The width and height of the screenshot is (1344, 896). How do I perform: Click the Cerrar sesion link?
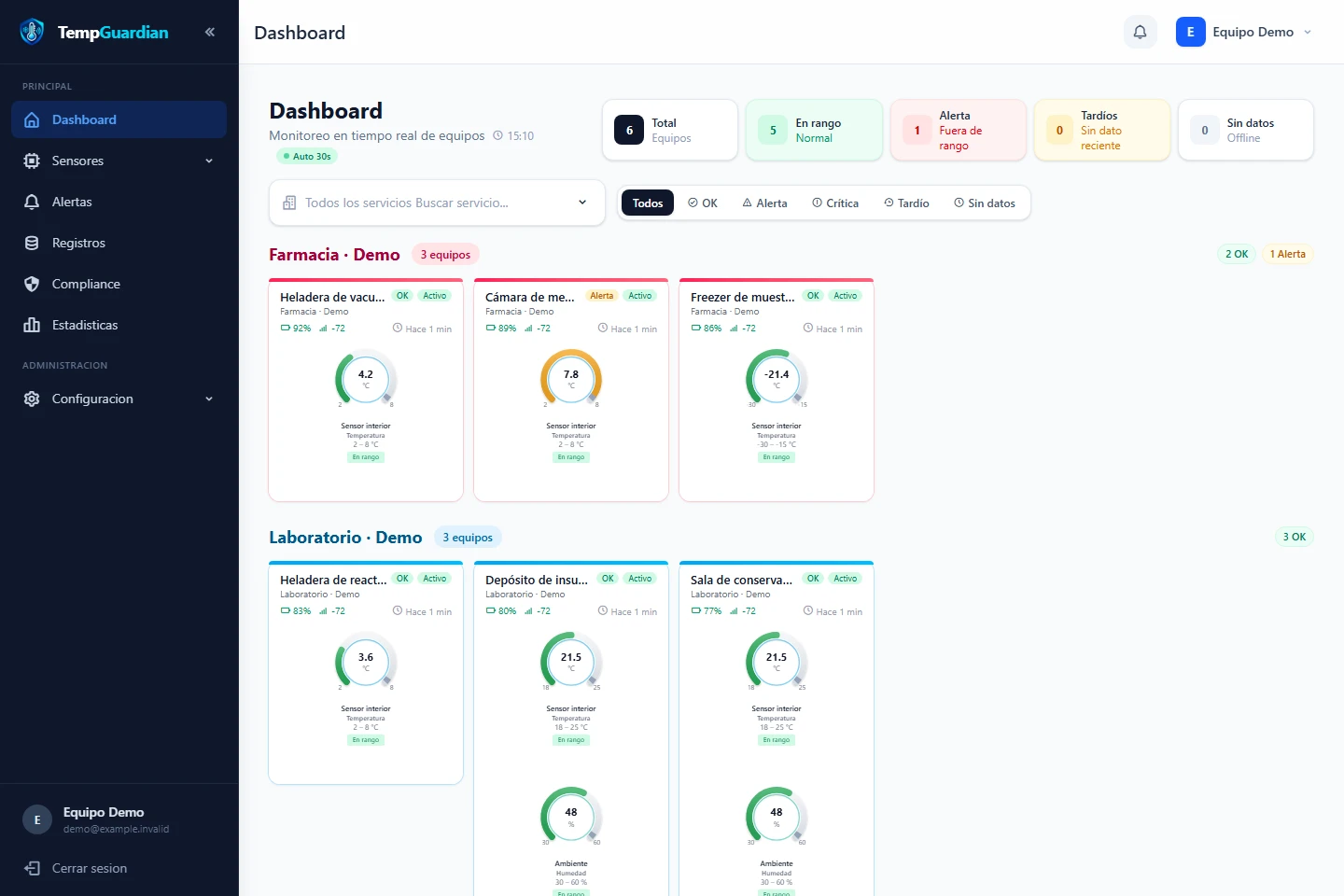tap(90, 868)
